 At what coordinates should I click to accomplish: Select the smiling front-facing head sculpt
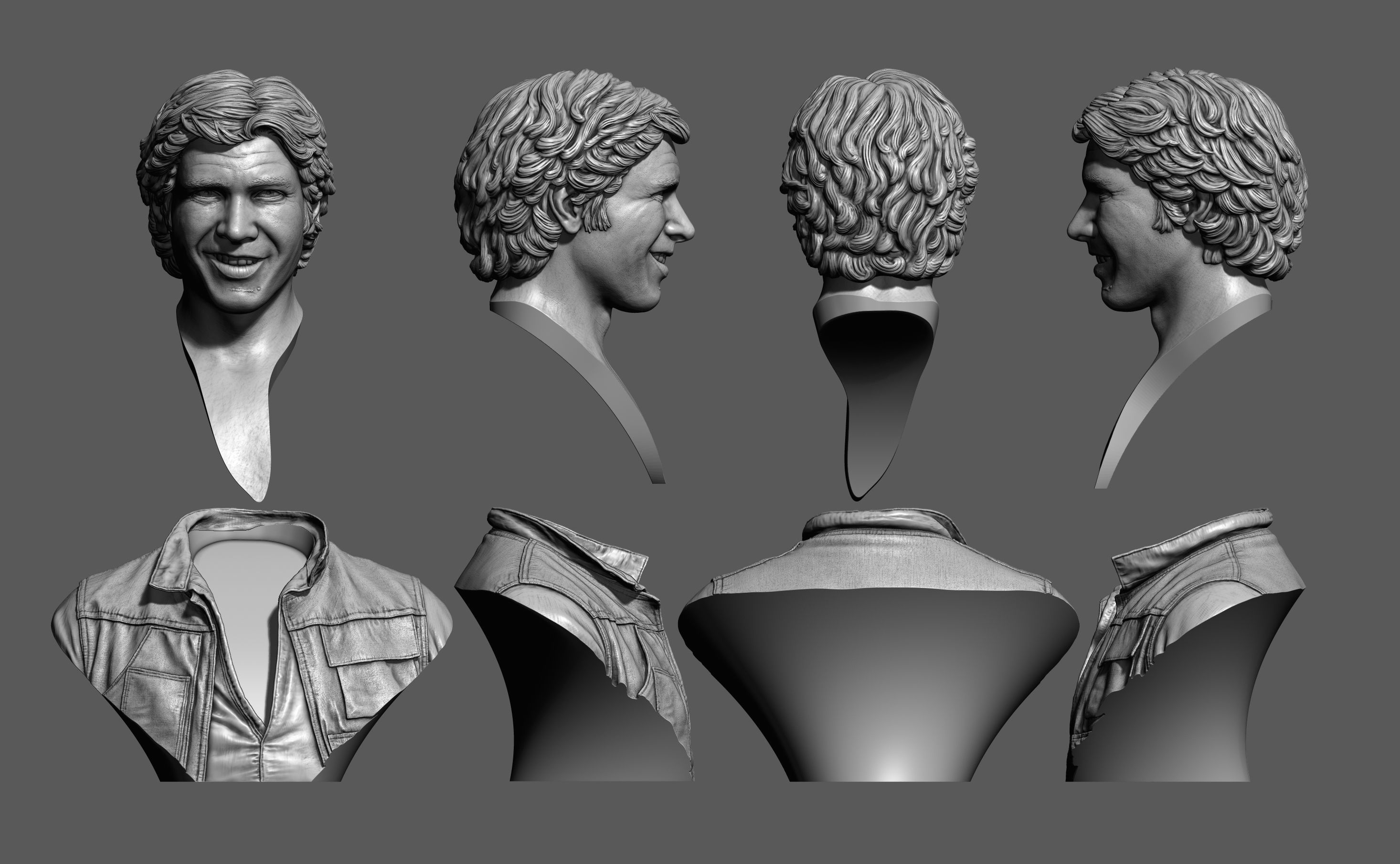pyautogui.click(x=235, y=286)
